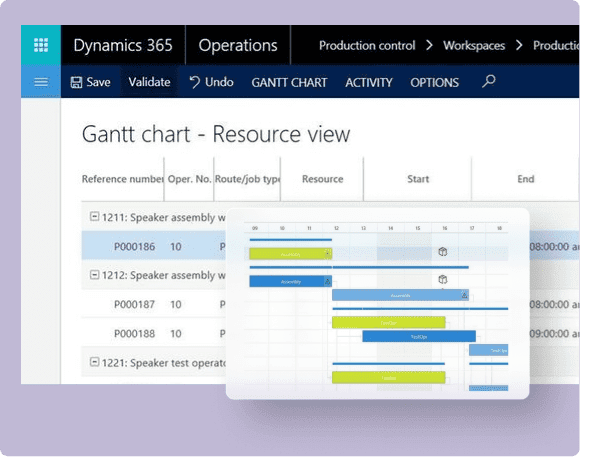Select the light blue Assembly bar
Screen dimensions: 593x460
(400, 295)
